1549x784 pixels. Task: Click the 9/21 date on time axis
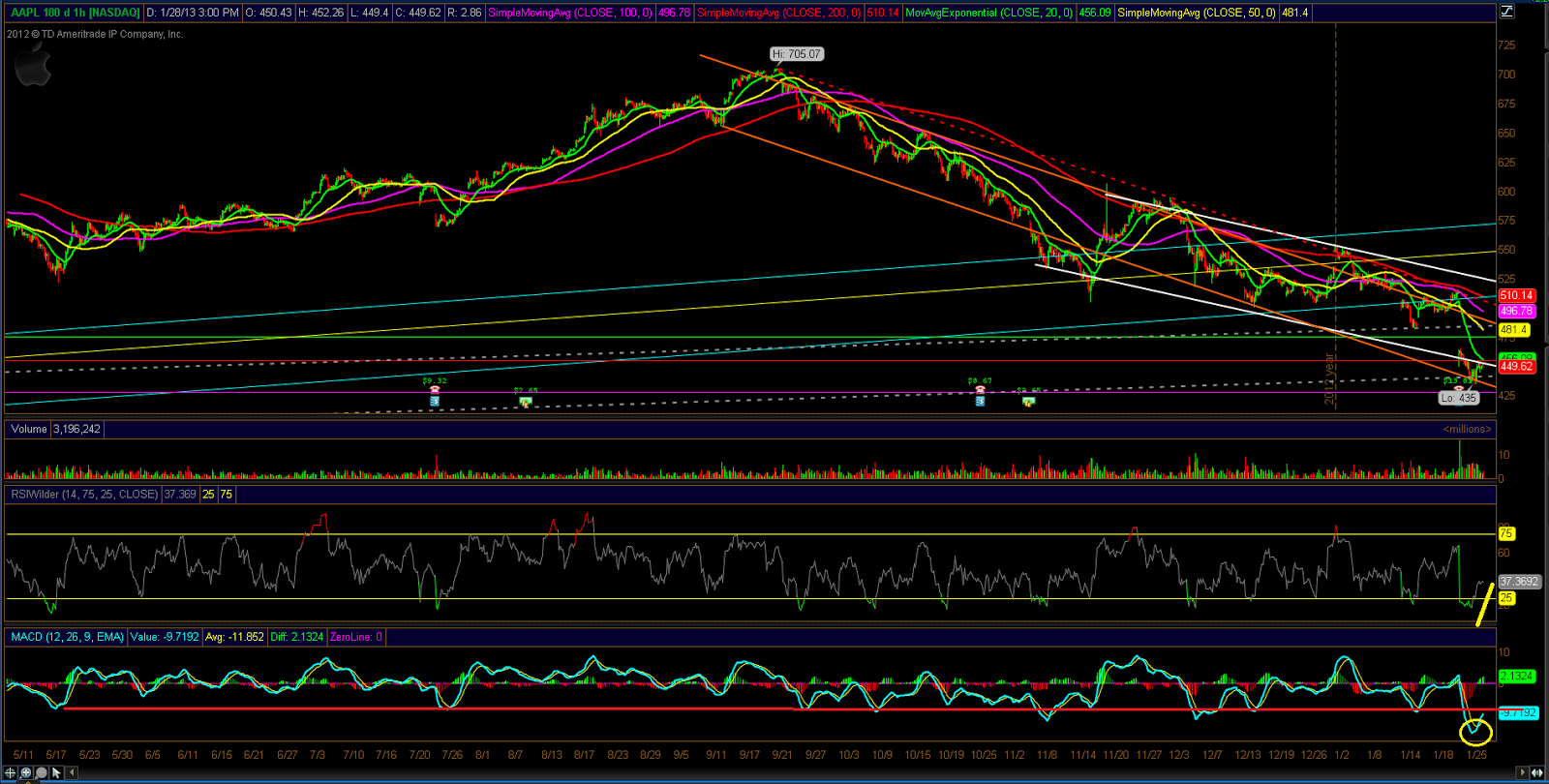pos(782,755)
